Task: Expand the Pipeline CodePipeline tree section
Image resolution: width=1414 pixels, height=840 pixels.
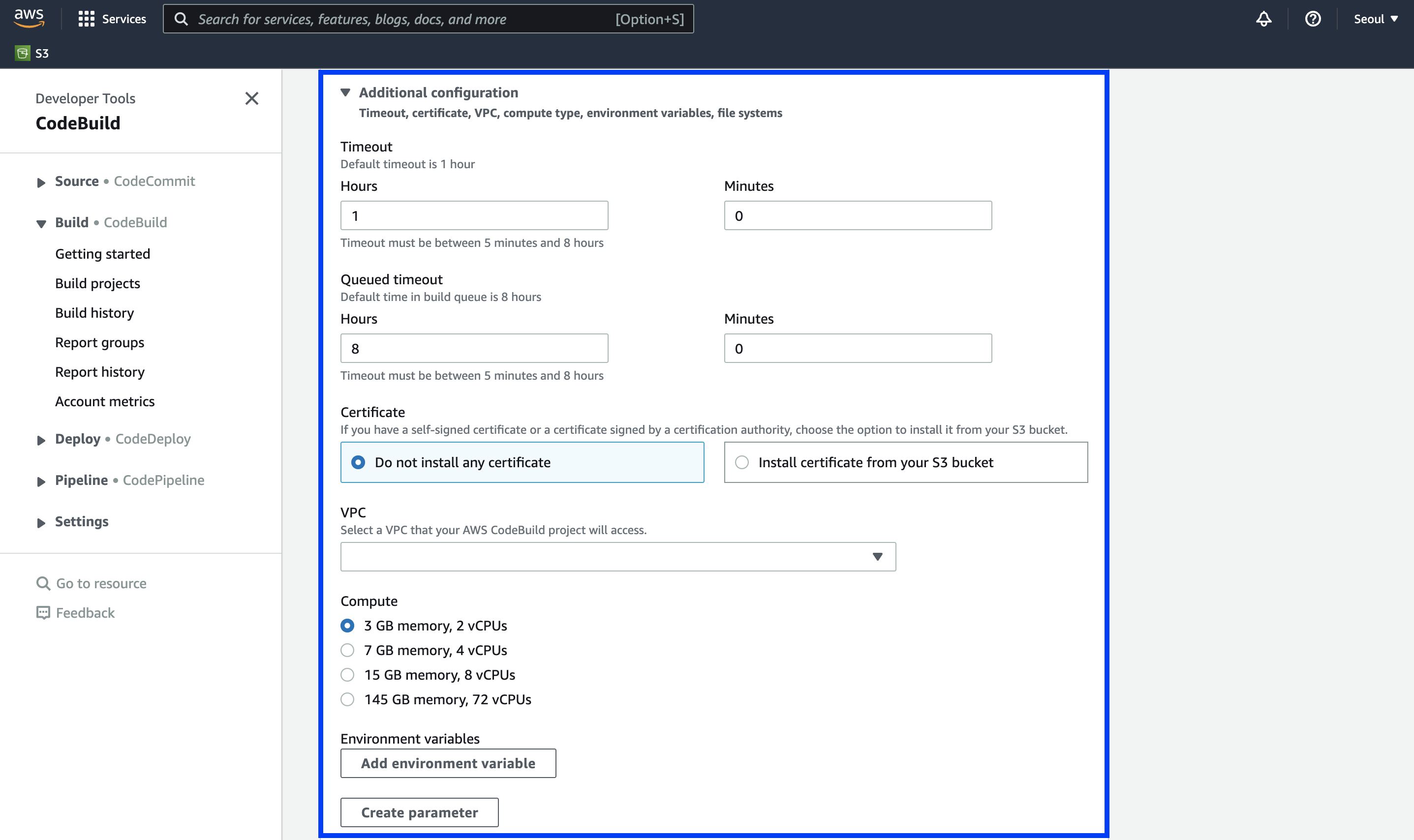Action: click(41, 481)
